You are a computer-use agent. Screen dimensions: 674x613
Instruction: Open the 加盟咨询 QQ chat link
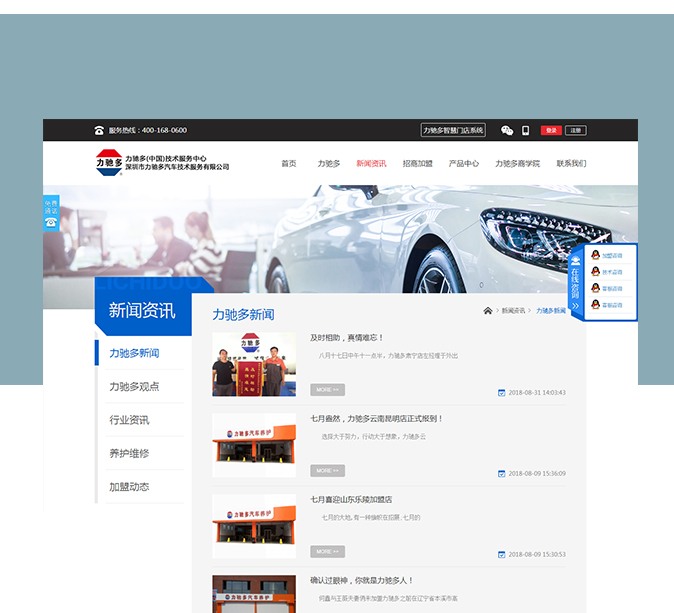click(x=612, y=255)
